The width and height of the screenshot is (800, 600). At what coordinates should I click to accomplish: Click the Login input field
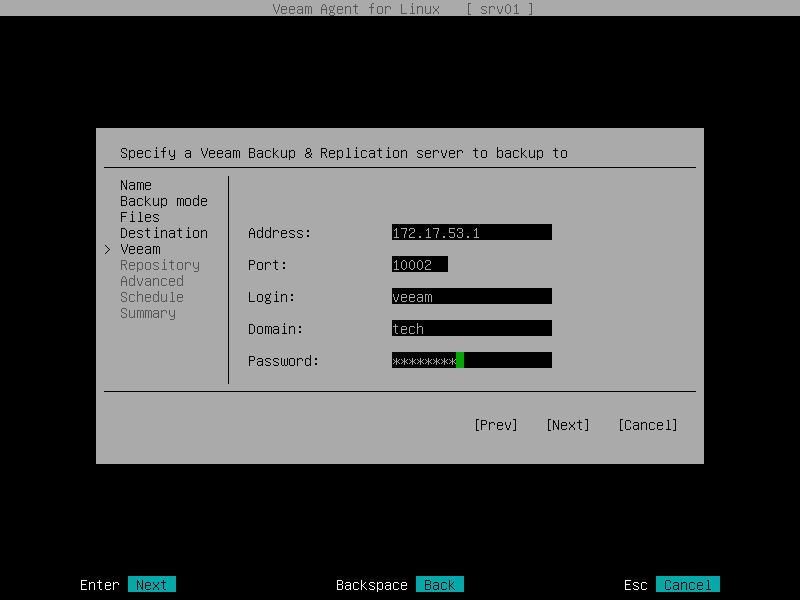click(471, 296)
